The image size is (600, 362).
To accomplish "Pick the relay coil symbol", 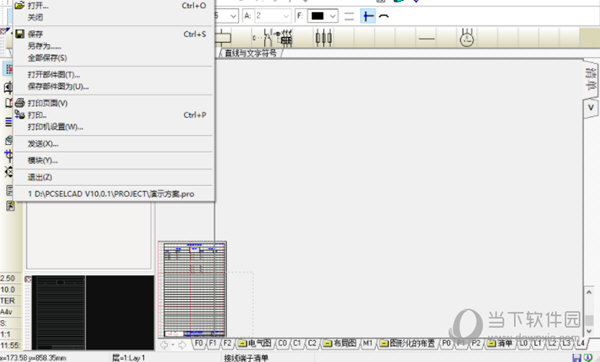I will click(223, 38).
